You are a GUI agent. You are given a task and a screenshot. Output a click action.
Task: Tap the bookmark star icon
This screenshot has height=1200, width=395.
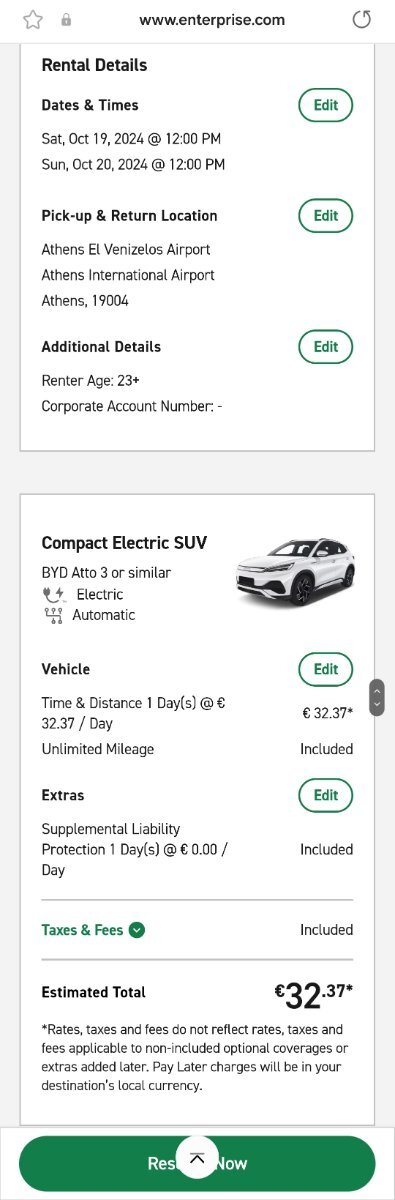33,19
